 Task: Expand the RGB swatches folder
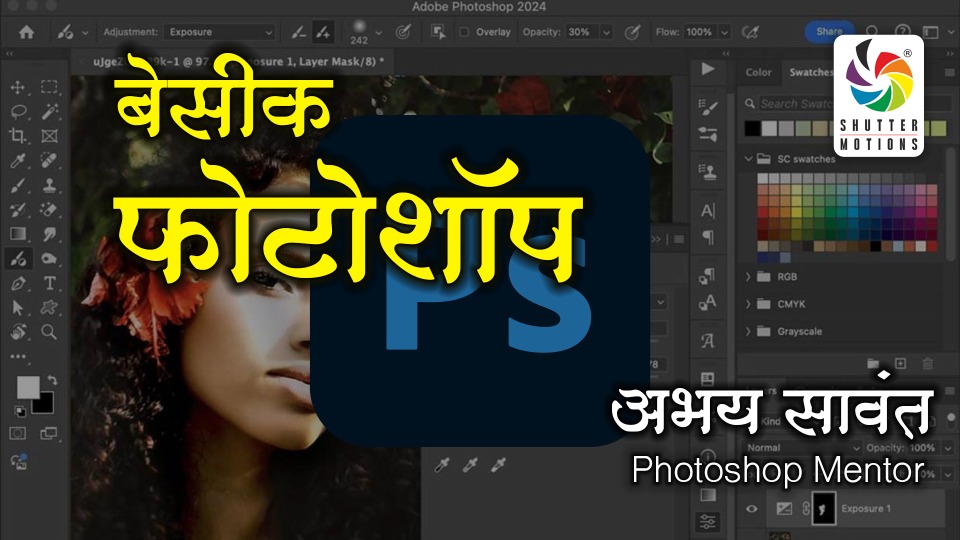tap(748, 276)
